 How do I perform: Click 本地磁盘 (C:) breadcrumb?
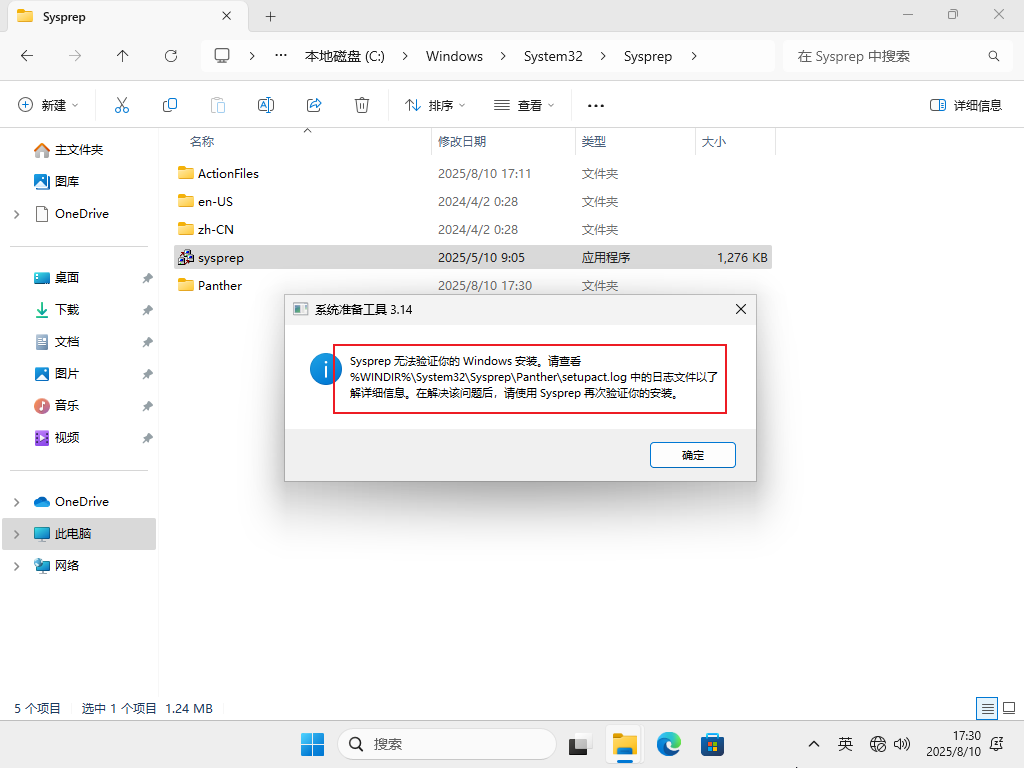tap(345, 56)
